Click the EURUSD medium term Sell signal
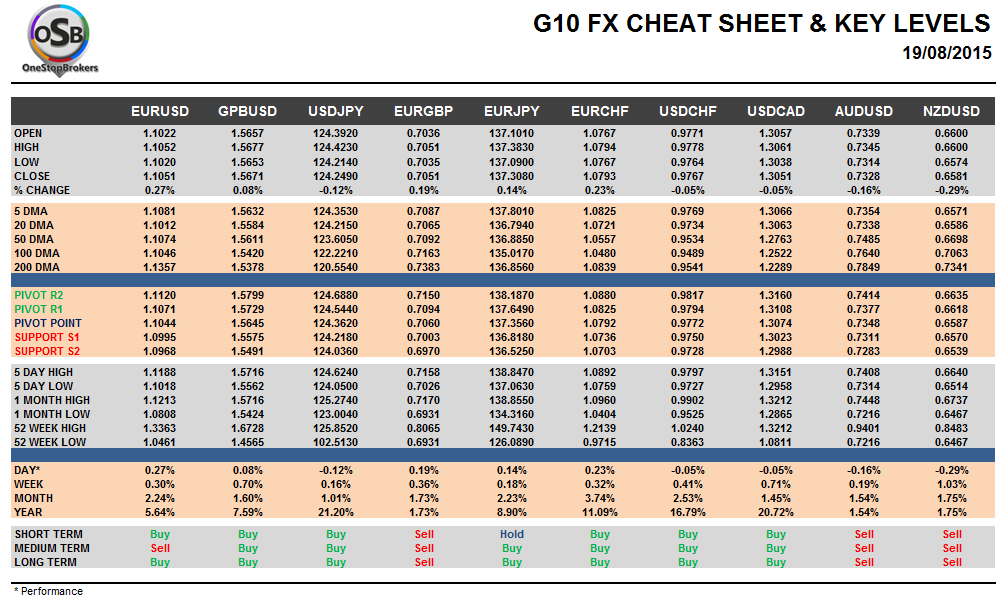Image resolution: width=1004 pixels, height=608 pixels. 160,548
